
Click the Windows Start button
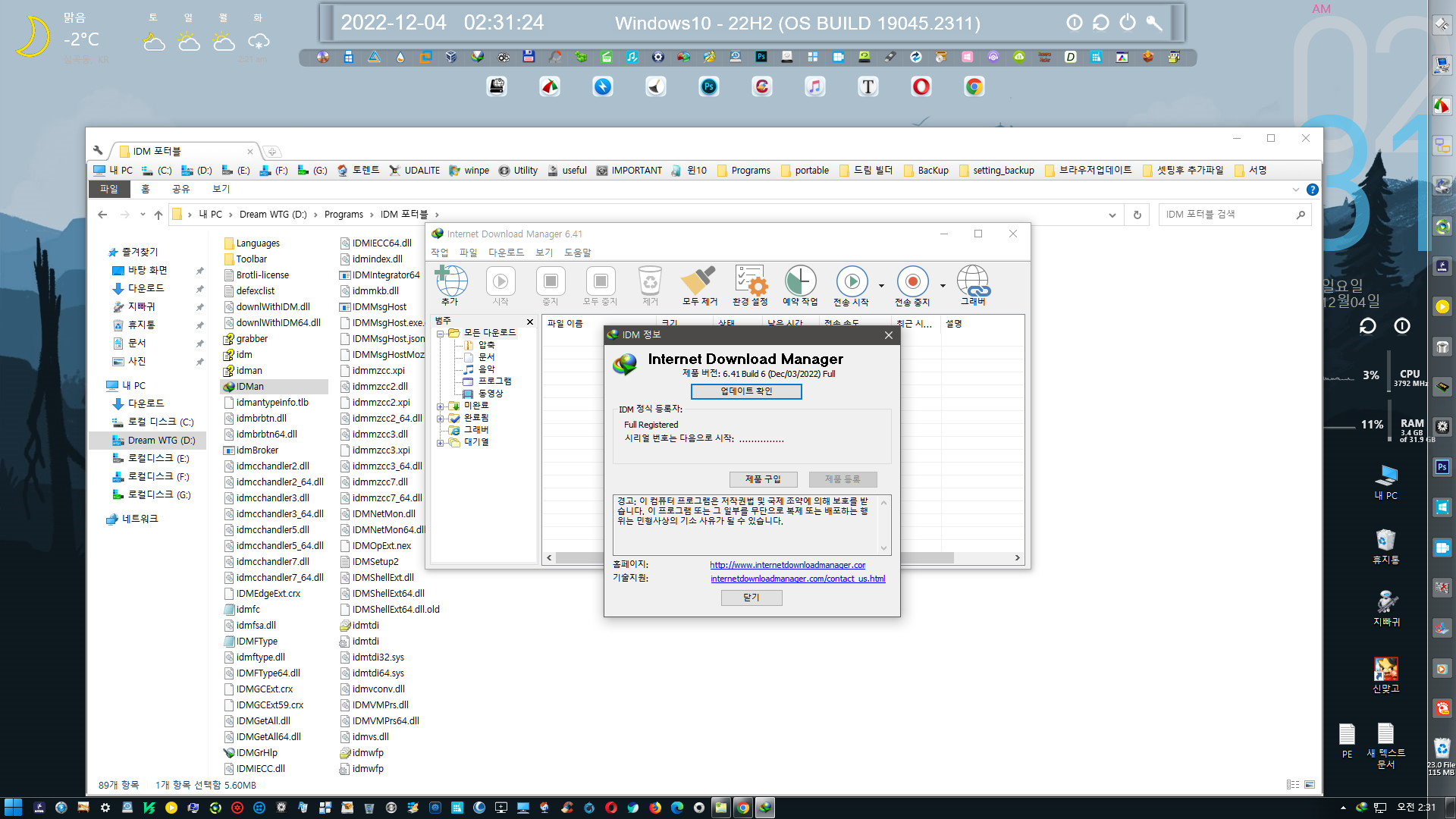click(x=13, y=808)
